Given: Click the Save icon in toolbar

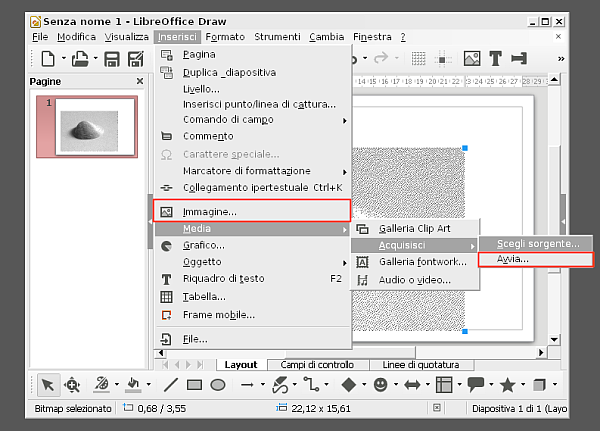Looking at the screenshot, I should (x=112, y=59).
